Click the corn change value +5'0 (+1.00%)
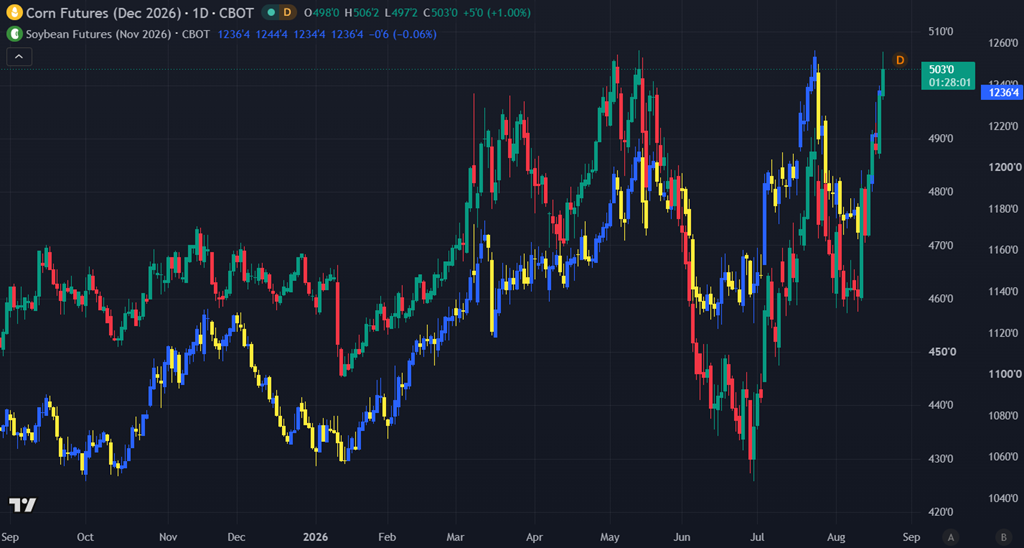 [495, 13]
